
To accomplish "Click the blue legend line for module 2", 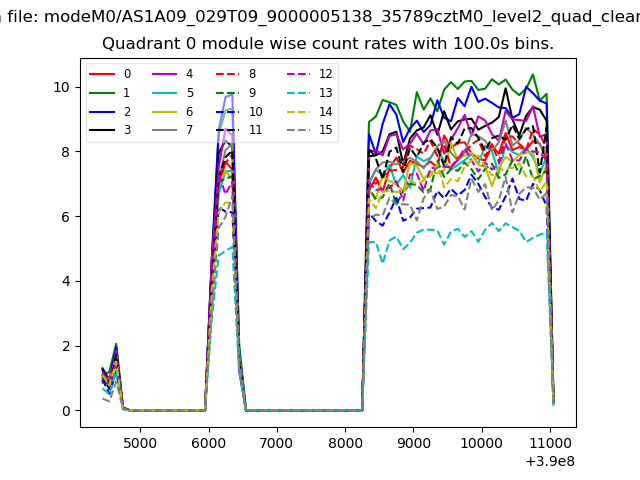I will coord(103,111).
